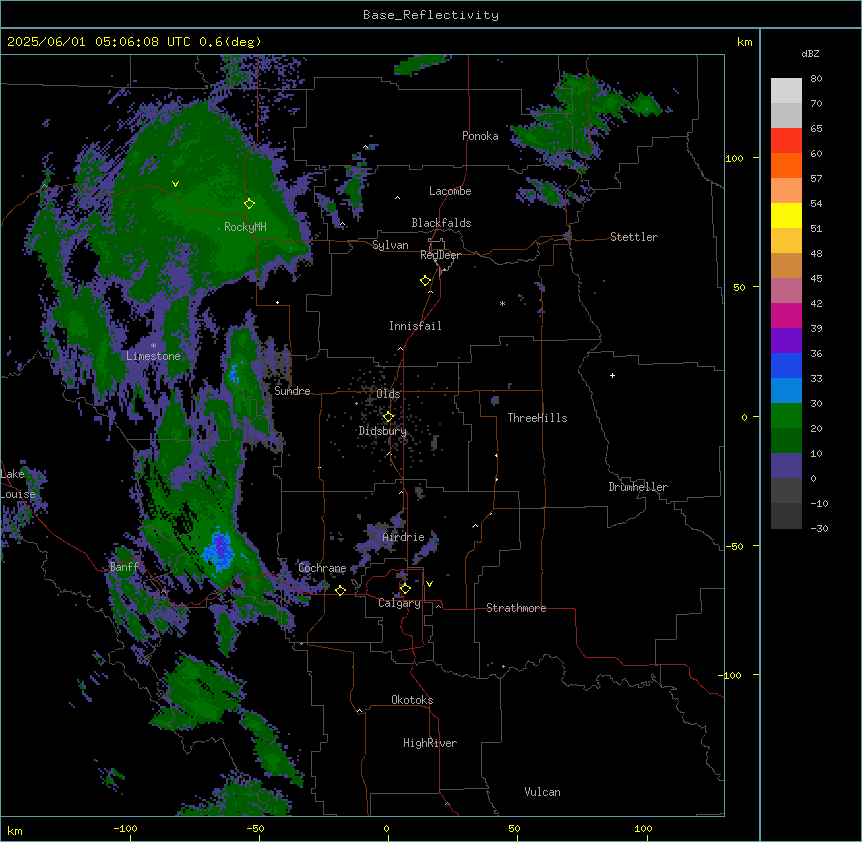The width and height of the screenshot is (862, 842).
Task: Click the Cochrane label
Action: click(x=322, y=568)
